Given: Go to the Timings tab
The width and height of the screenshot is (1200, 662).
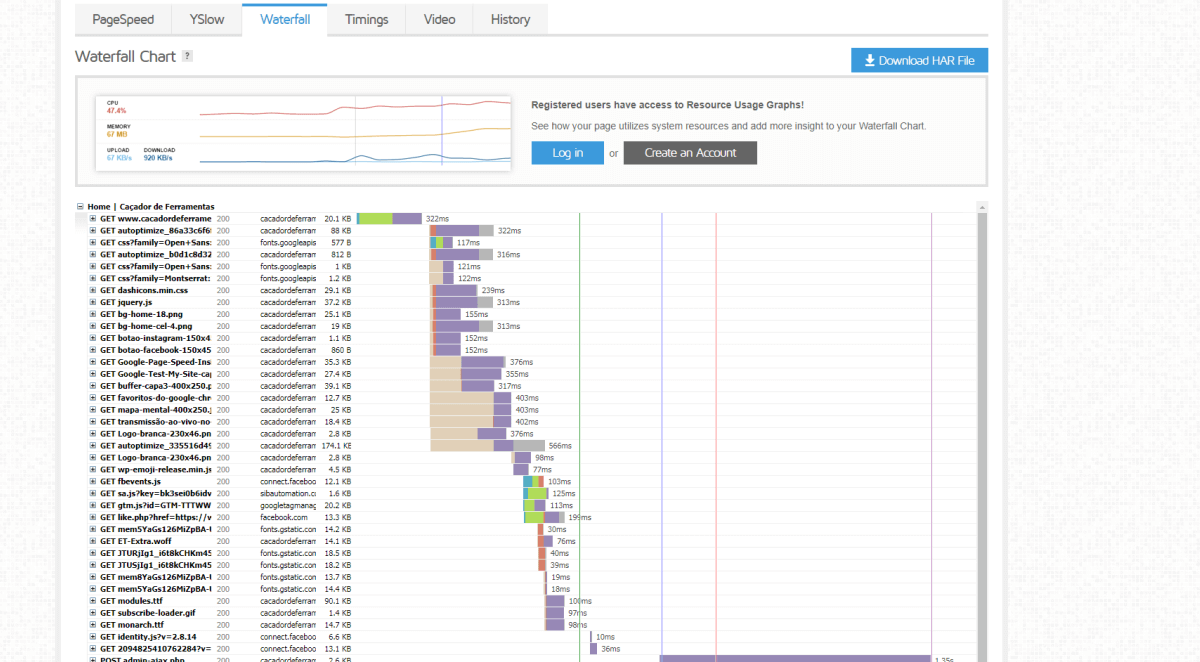Looking at the screenshot, I should point(367,20).
